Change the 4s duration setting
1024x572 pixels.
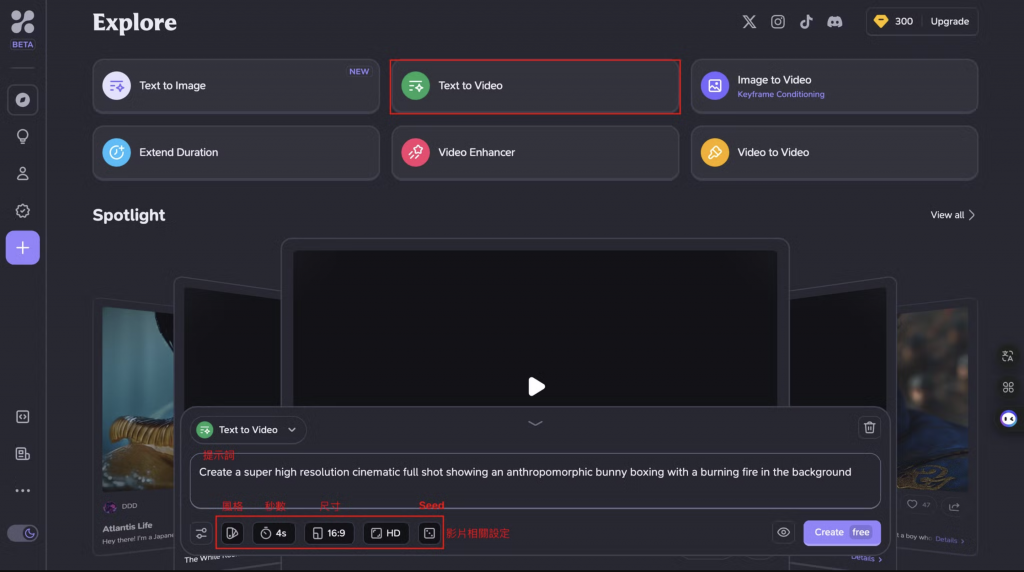pyautogui.click(x=274, y=533)
